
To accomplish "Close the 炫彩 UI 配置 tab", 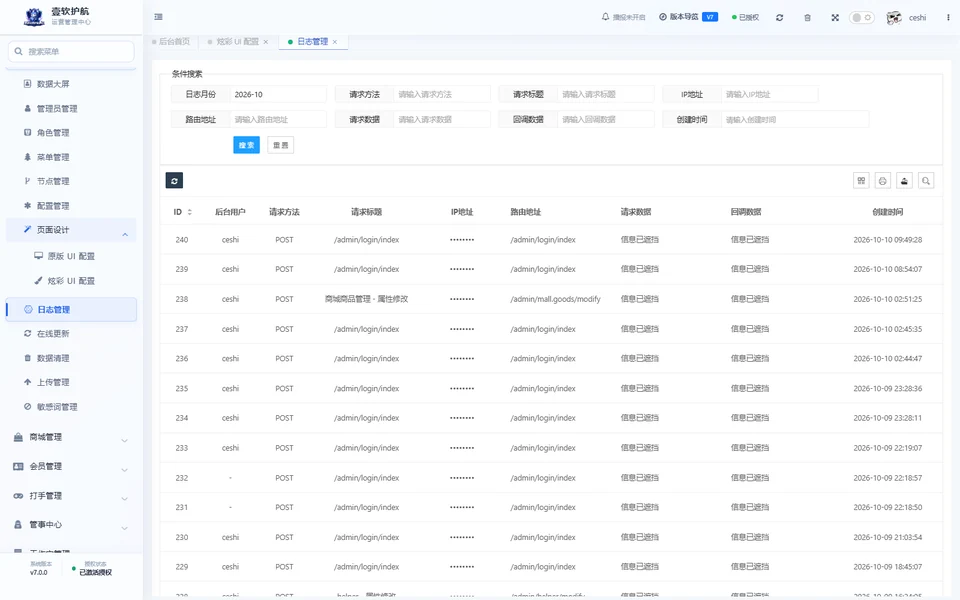I will tap(266, 42).
